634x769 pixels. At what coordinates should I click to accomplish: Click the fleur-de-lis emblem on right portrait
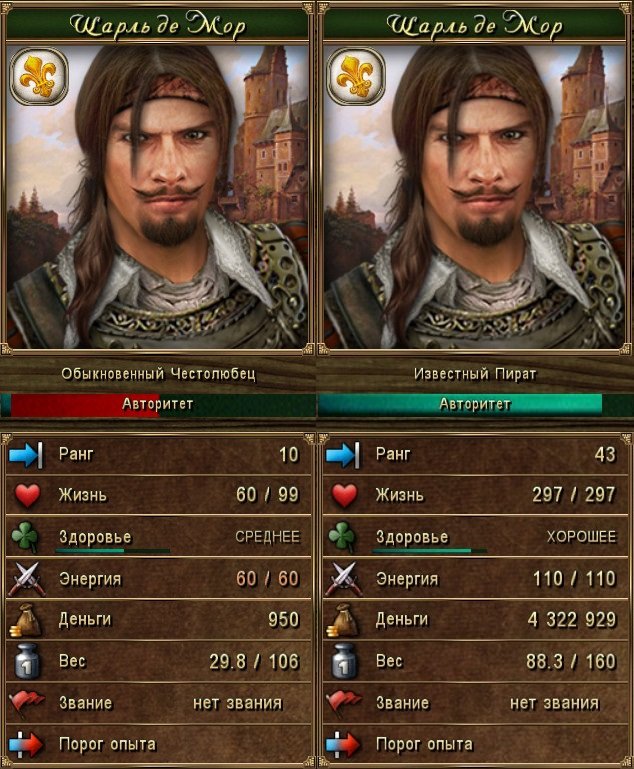click(x=356, y=77)
